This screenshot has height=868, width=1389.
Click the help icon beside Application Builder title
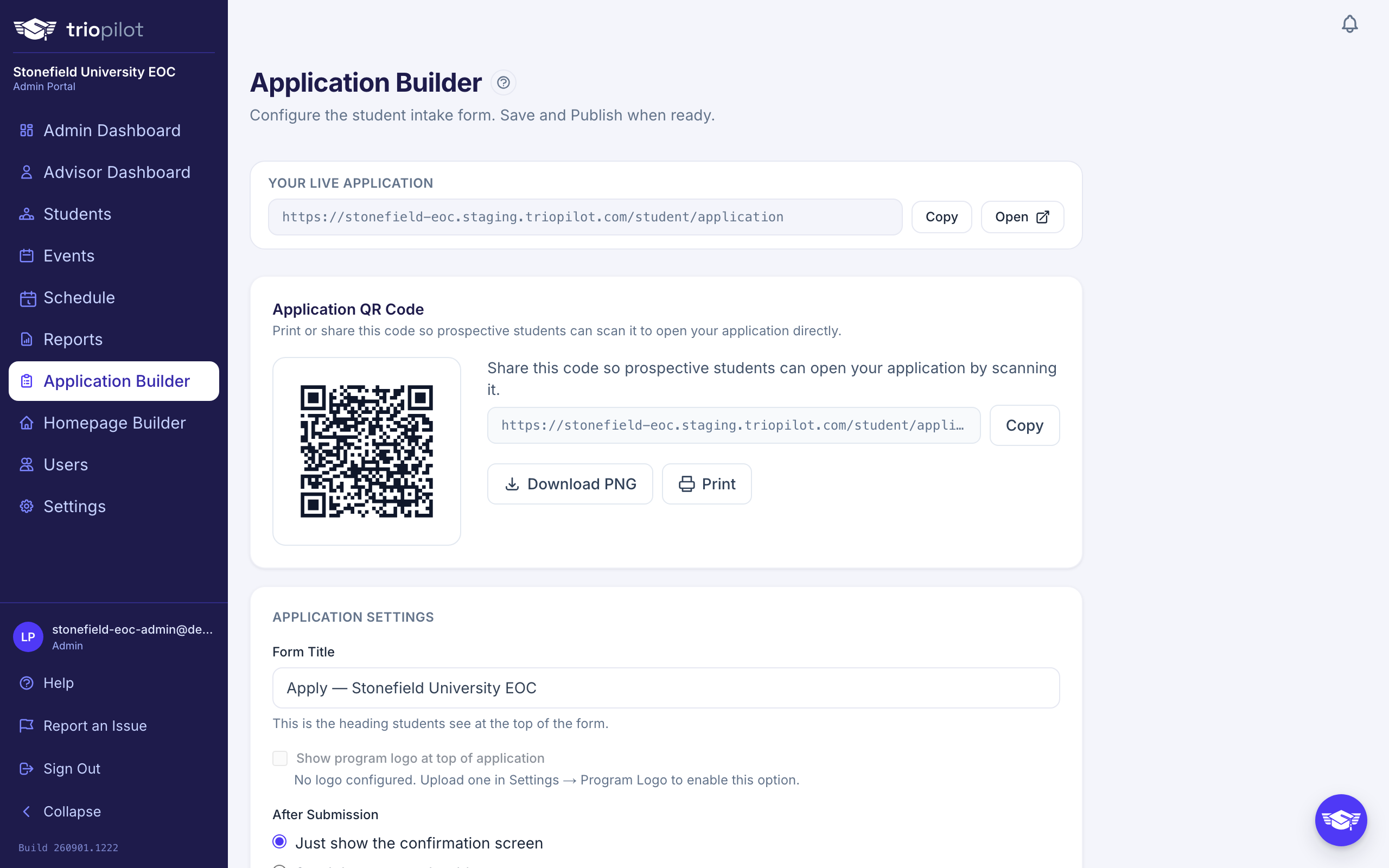[504, 82]
